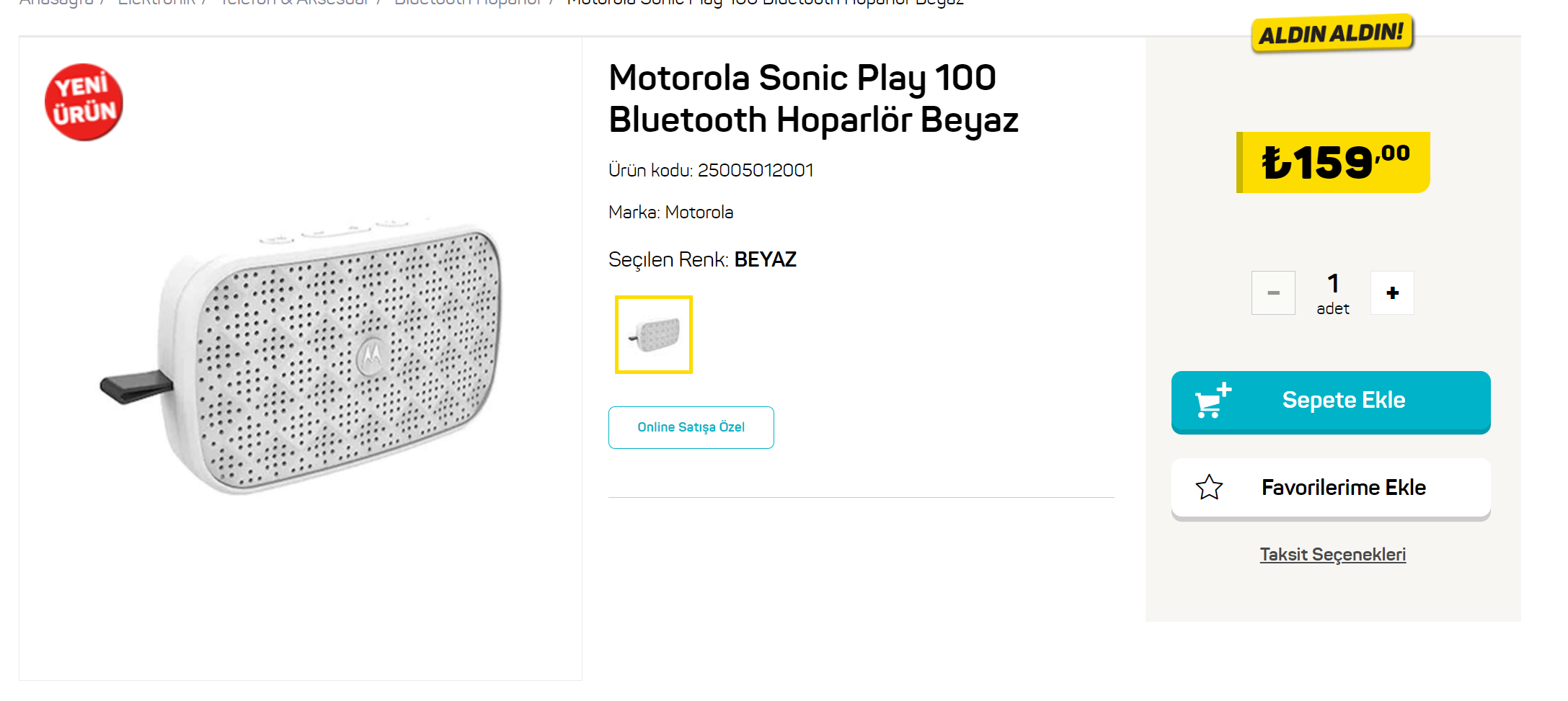Click the shopping cart icon on Sepete Ekle
This screenshot has width=1568, height=701.
click(1213, 401)
